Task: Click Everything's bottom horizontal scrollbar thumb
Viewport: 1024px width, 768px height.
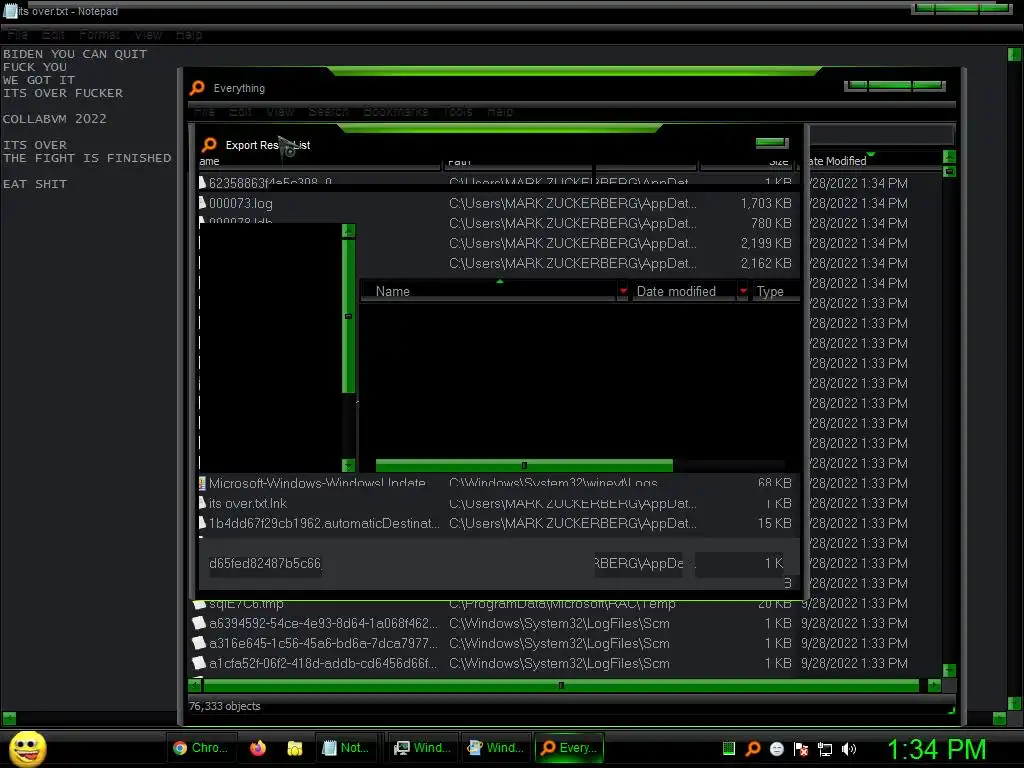Action: 561,686
